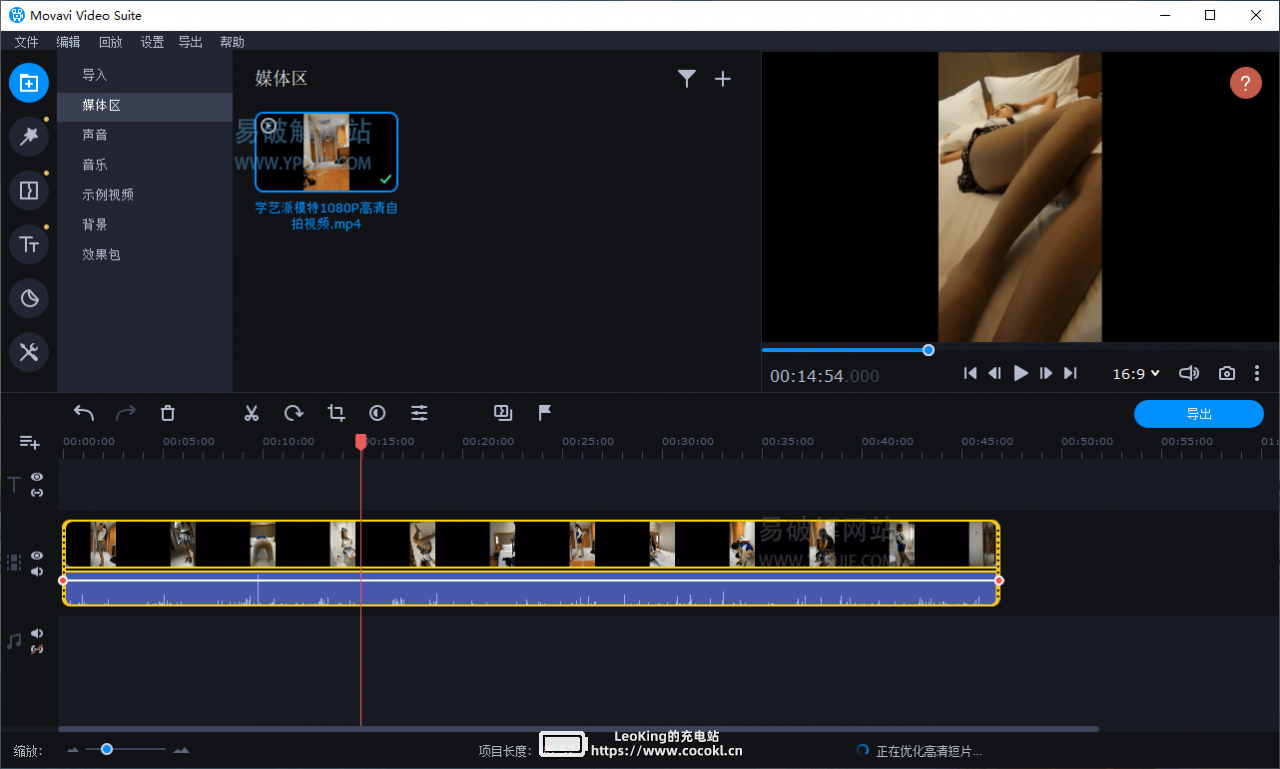
Task: Open the Transitions panel icon
Action: click(29, 190)
